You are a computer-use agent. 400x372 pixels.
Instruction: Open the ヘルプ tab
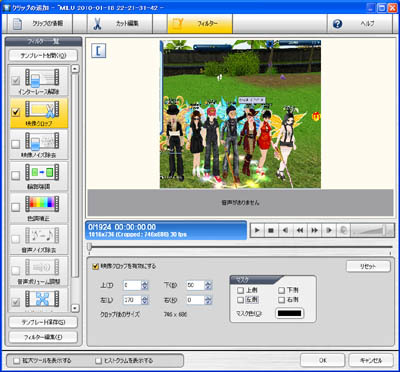click(x=359, y=24)
